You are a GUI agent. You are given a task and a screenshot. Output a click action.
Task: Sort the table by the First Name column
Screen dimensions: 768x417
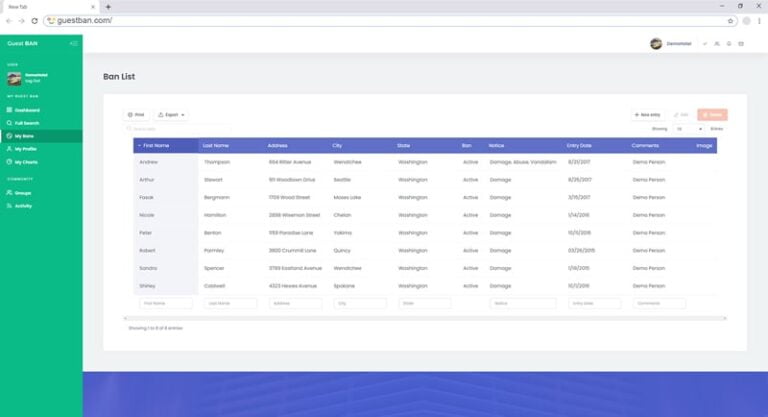point(155,146)
